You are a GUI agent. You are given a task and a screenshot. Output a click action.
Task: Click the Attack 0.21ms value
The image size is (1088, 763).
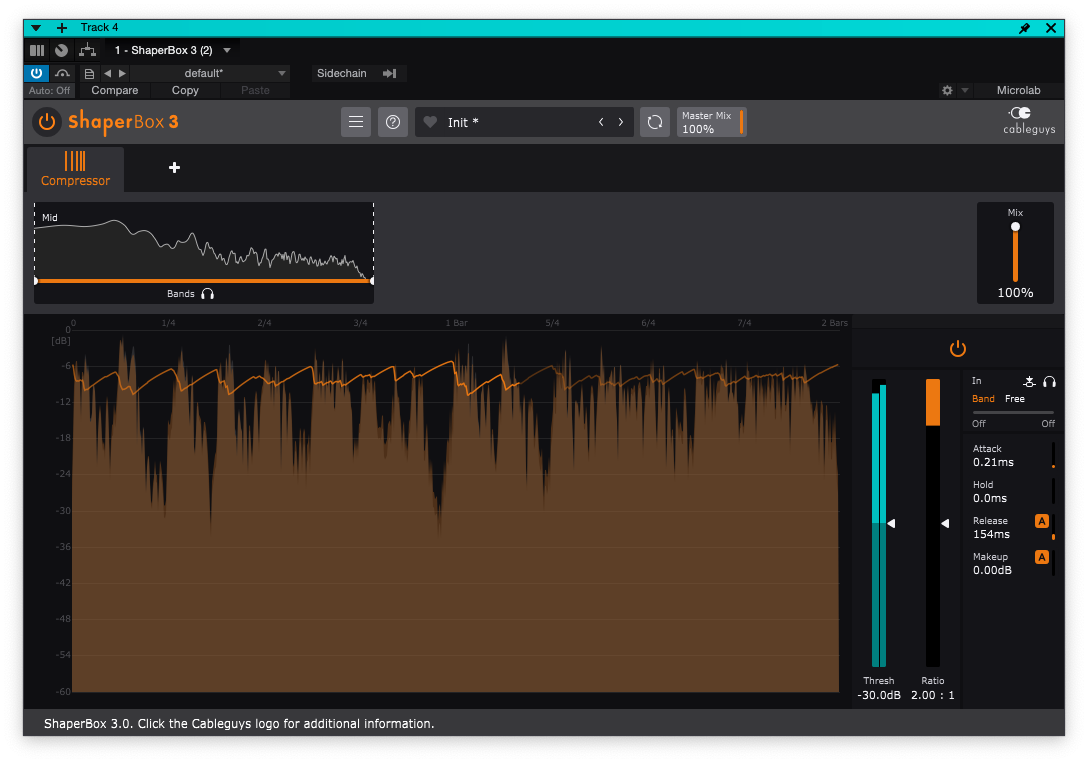993,463
